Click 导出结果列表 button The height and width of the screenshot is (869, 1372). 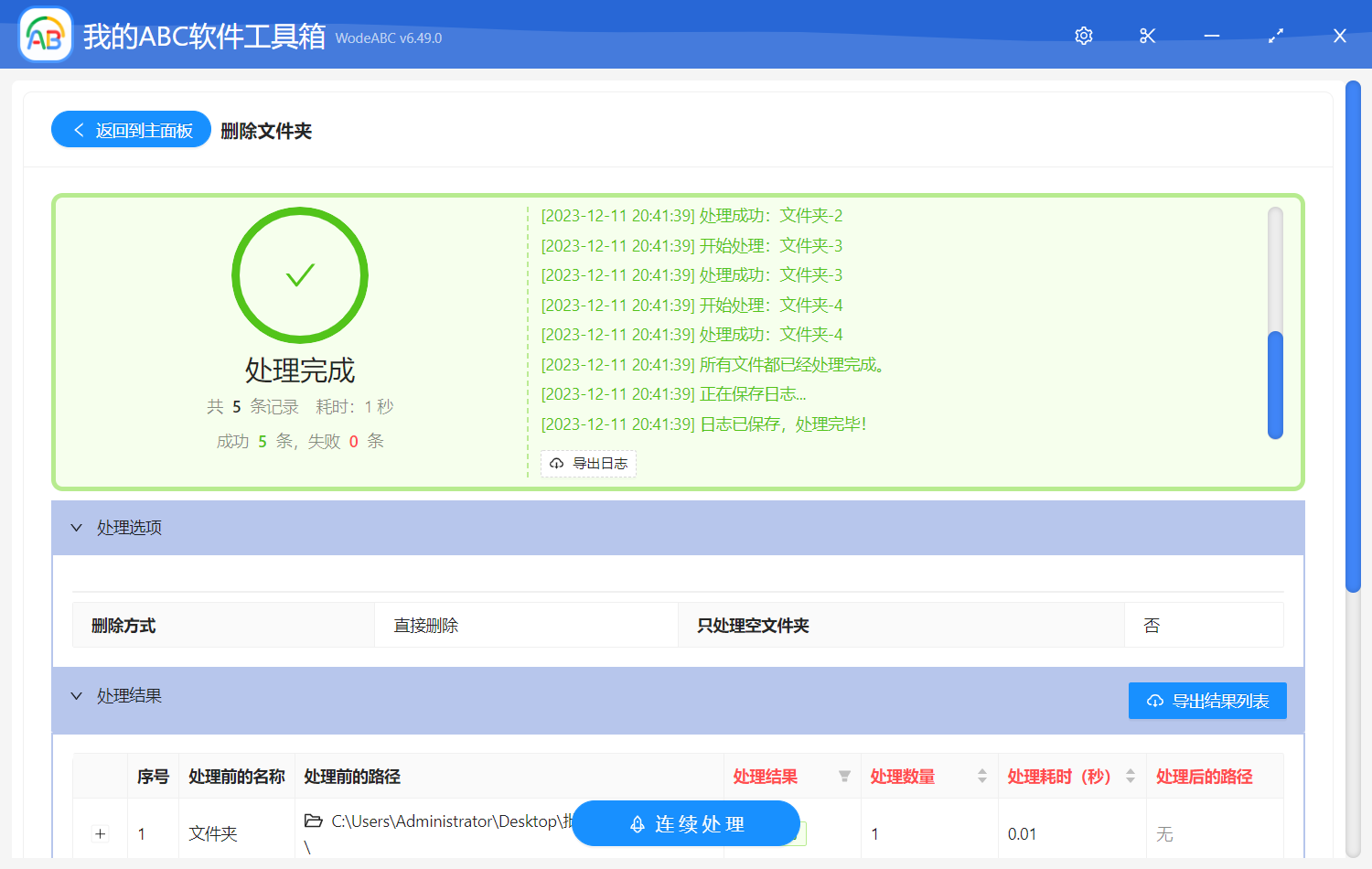(1207, 701)
